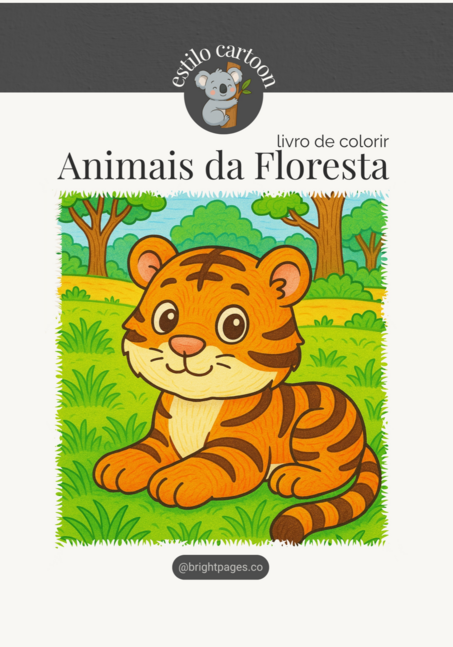Click the large tree trunk on right

[328, 236]
